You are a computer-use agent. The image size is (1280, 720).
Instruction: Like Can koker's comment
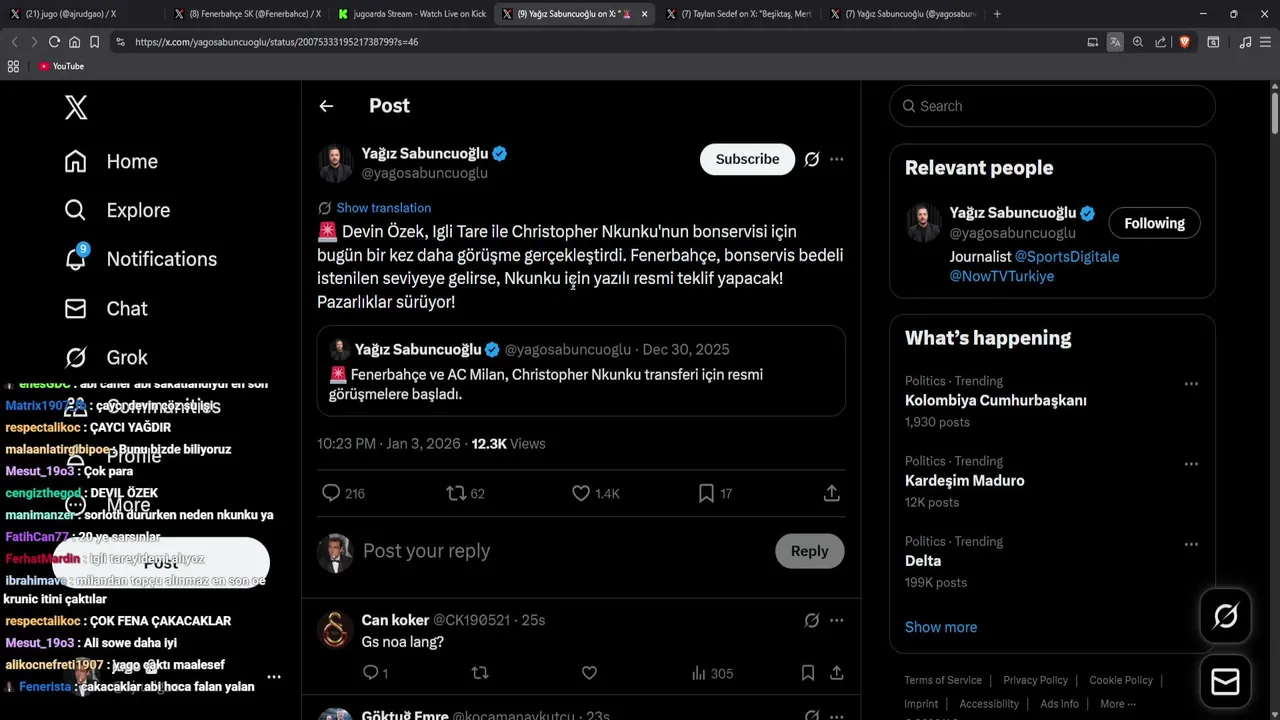point(589,673)
